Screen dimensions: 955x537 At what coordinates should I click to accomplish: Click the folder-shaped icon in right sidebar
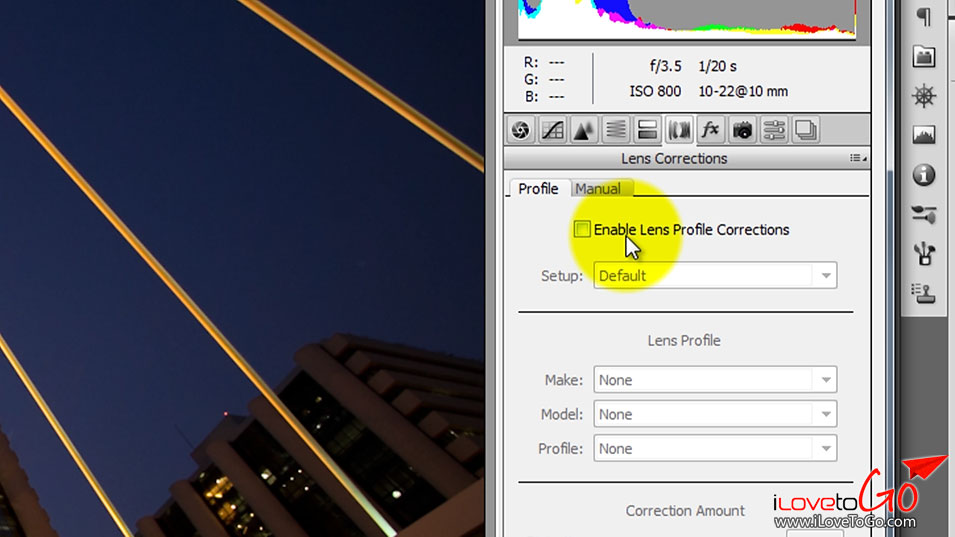[x=923, y=57]
